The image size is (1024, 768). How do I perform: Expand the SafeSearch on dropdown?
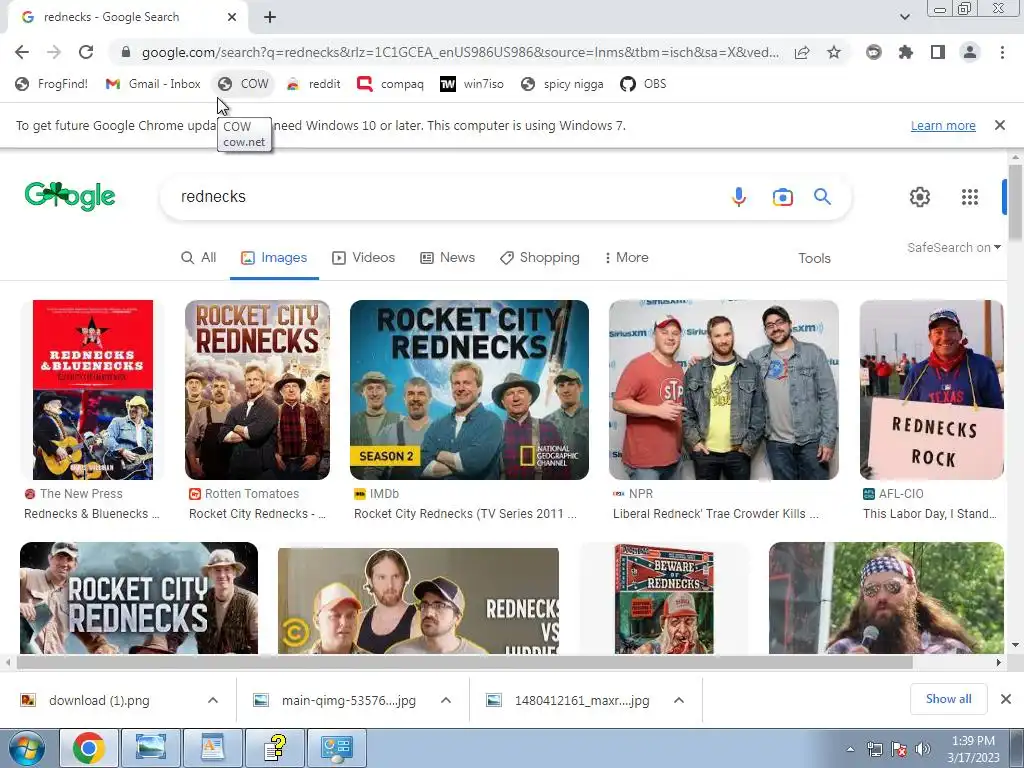pos(953,248)
